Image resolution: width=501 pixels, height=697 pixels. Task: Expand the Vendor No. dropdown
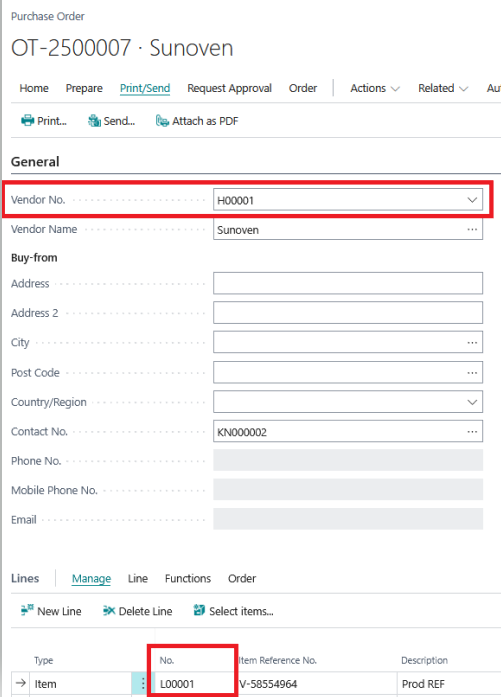coord(472,200)
